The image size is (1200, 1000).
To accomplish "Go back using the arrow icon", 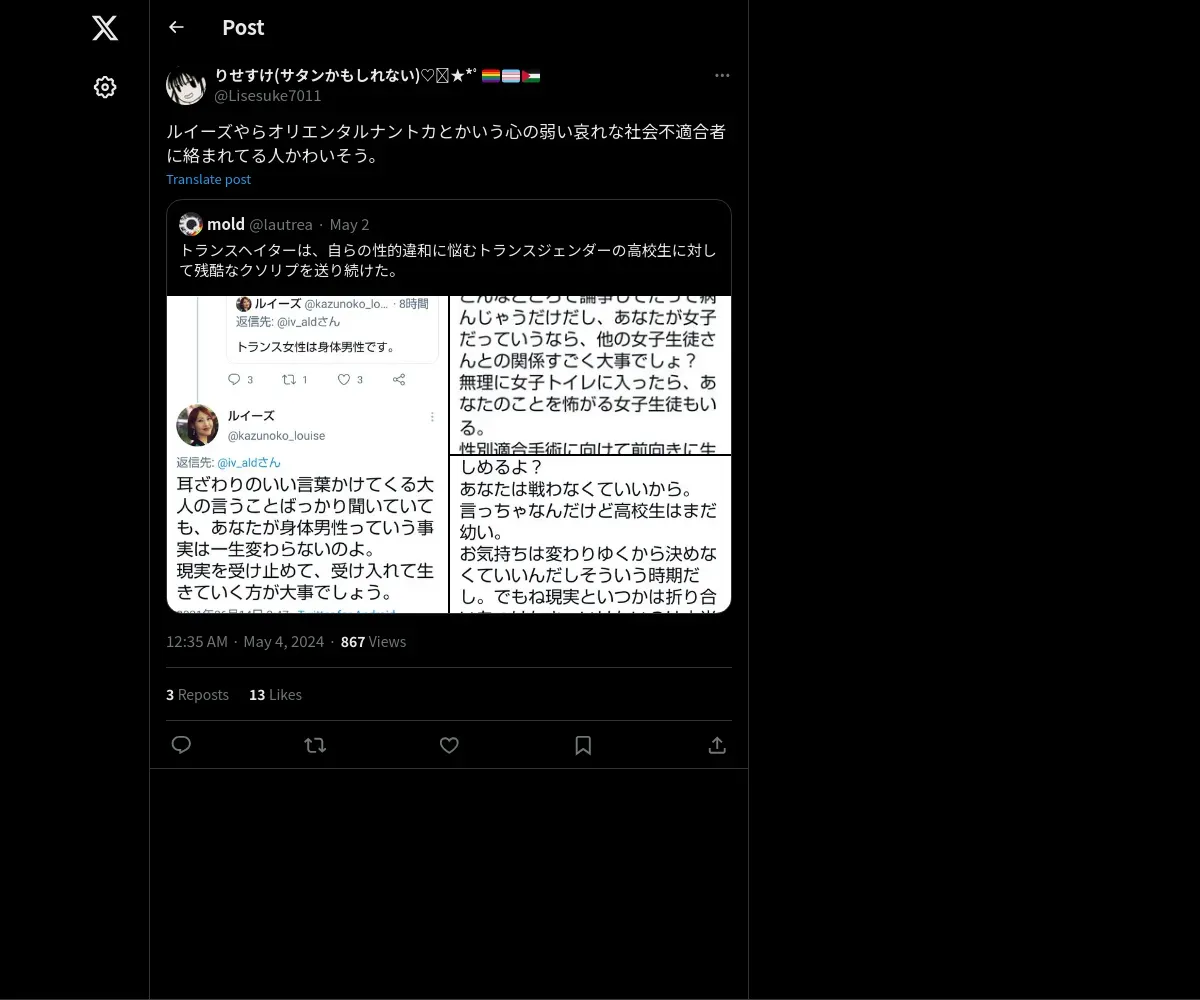I will pos(176,27).
